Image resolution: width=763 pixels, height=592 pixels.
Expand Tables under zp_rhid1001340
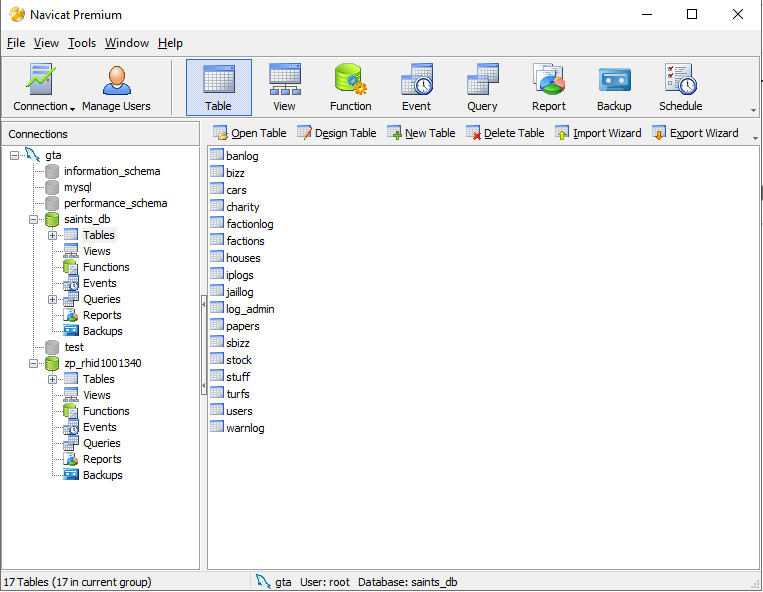(52, 379)
